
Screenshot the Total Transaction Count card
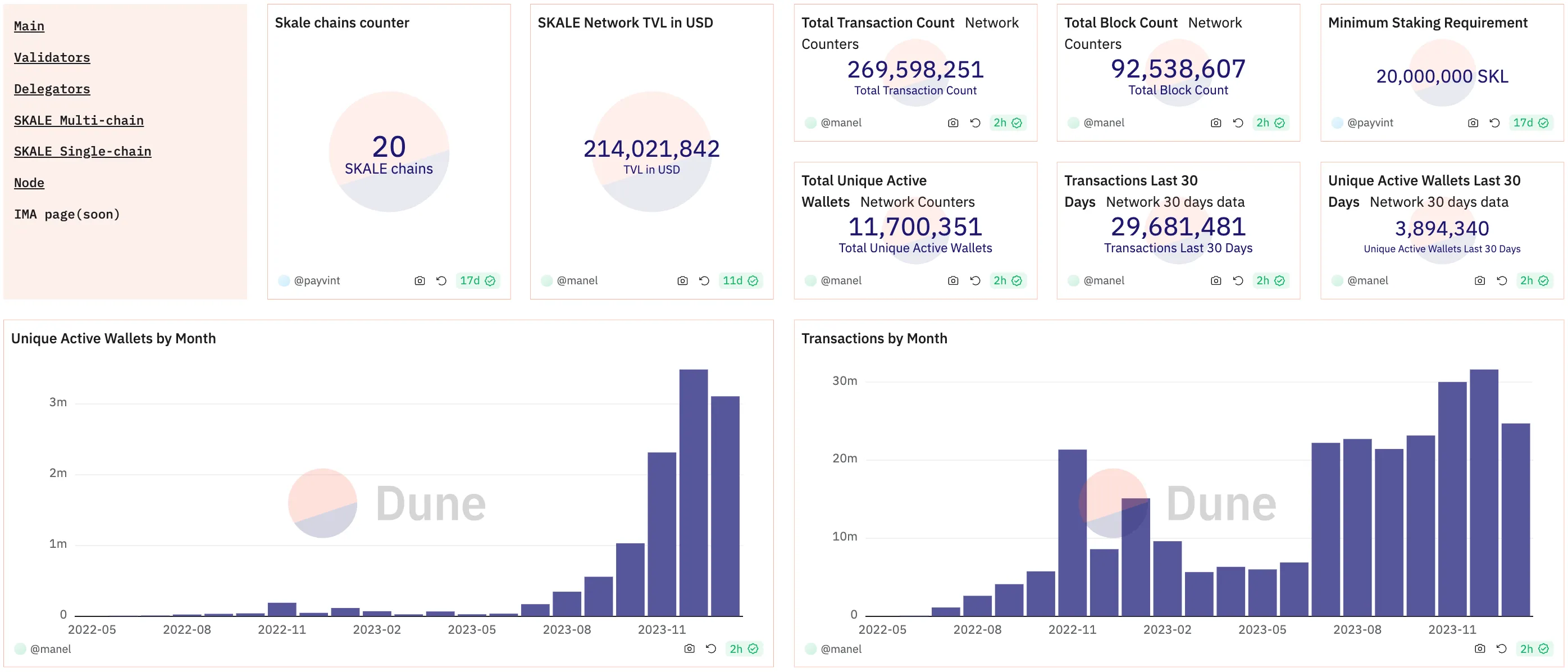coord(953,123)
